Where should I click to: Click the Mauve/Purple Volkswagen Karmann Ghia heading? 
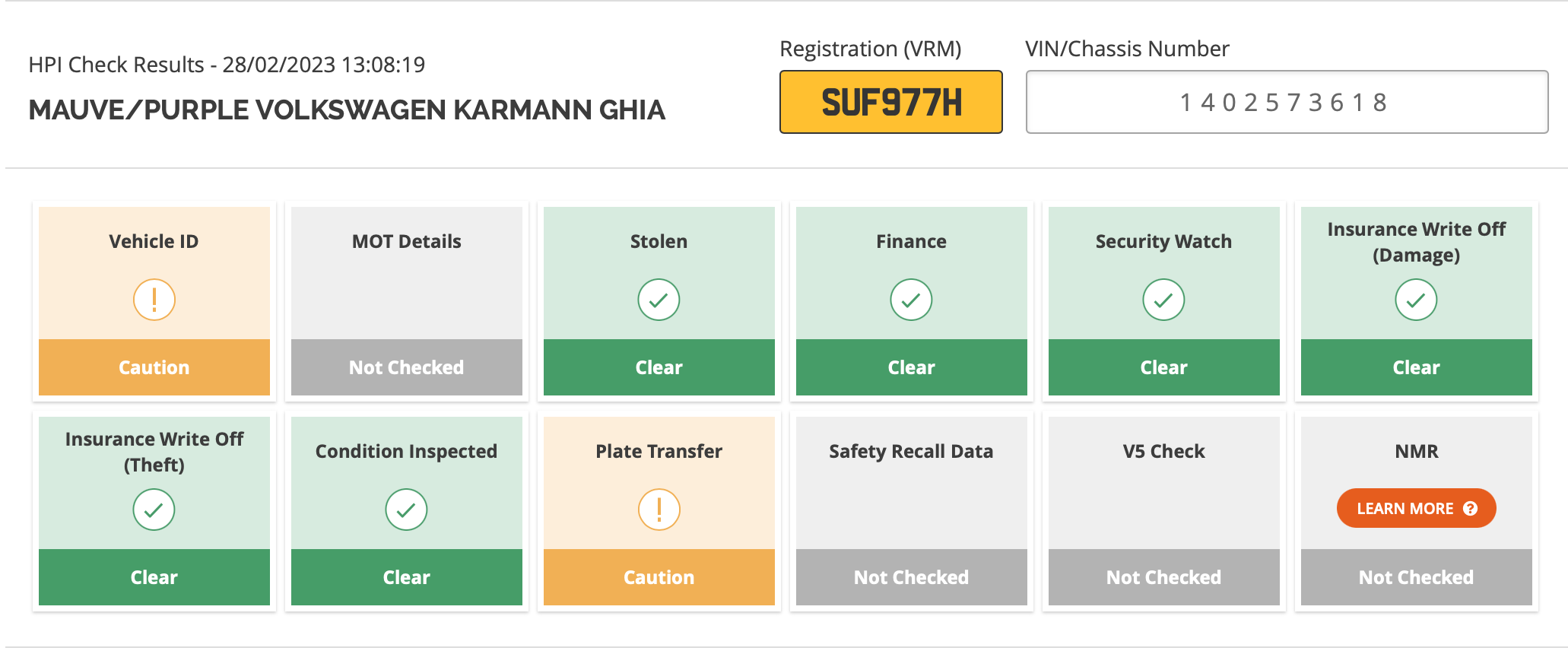(x=347, y=110)
